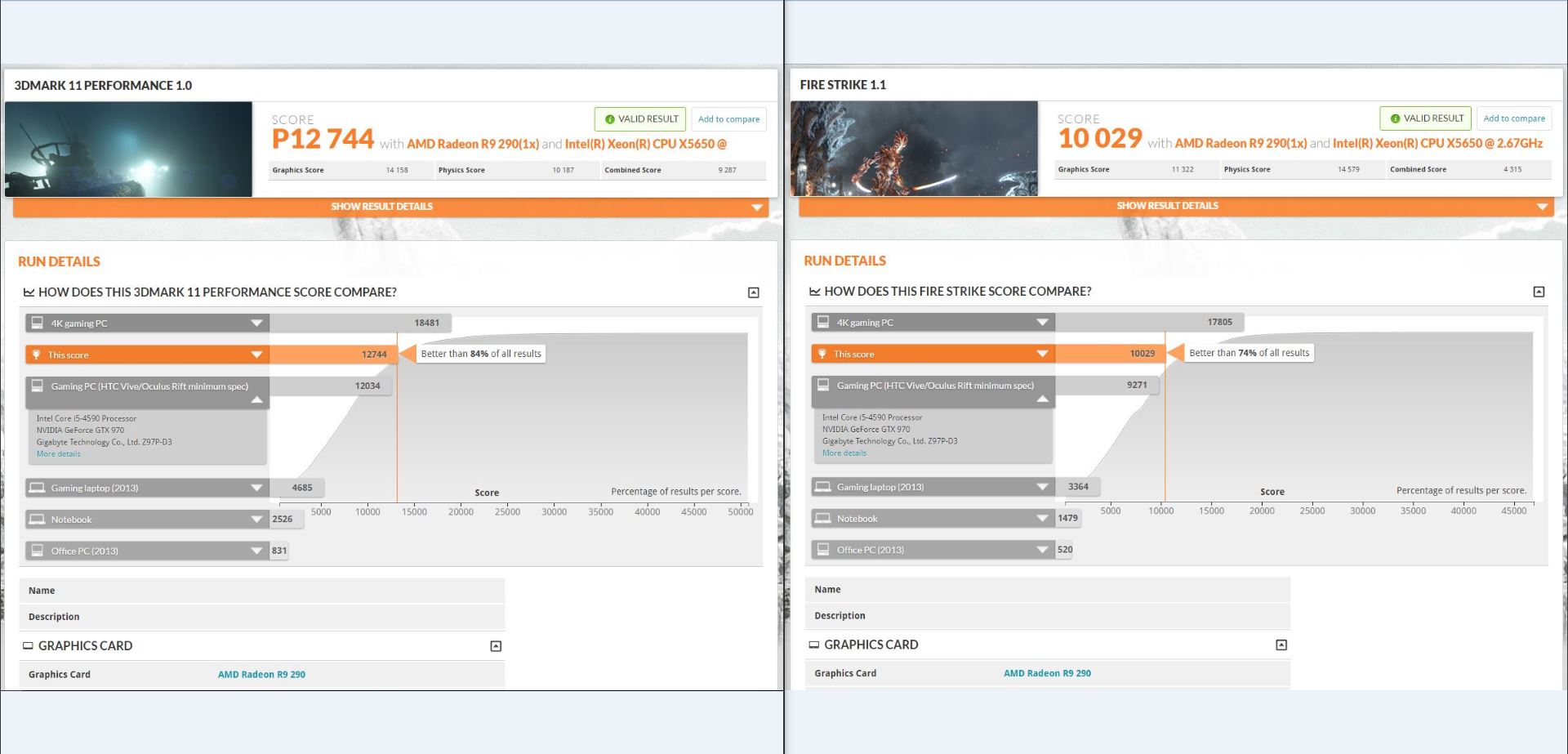Click the 12744 orange score bar in 3DMark 11

point(333,355)
